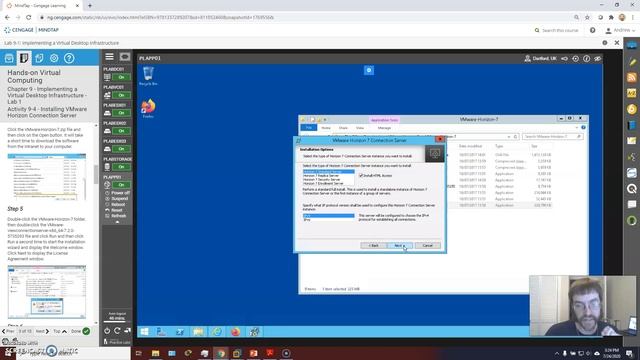Open the A-Z glossary icon in the right sidebar
The height and width of the screenshot is (360, 640).
(632, 93)
